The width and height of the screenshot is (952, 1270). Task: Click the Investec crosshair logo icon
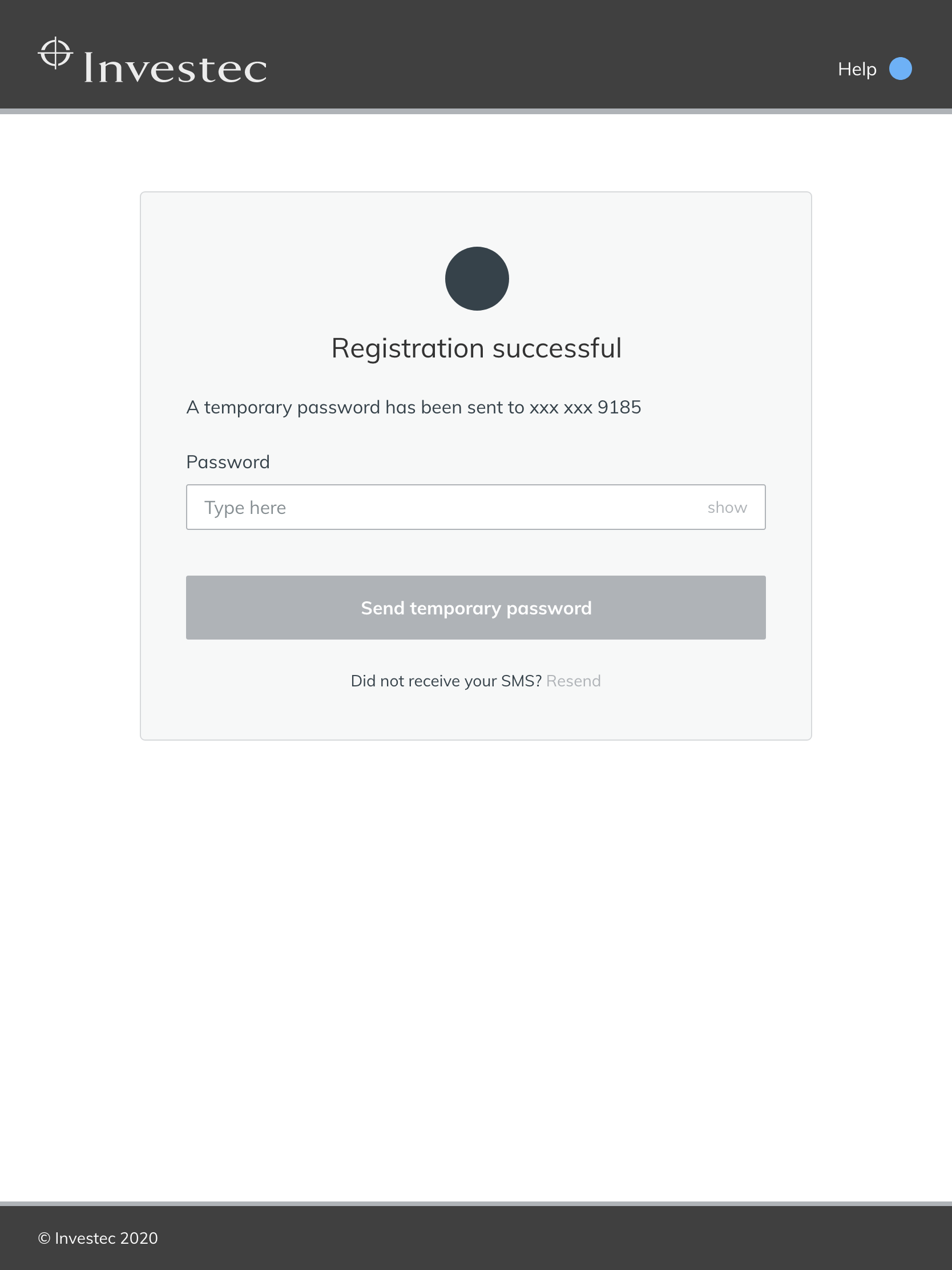point(55,54)
